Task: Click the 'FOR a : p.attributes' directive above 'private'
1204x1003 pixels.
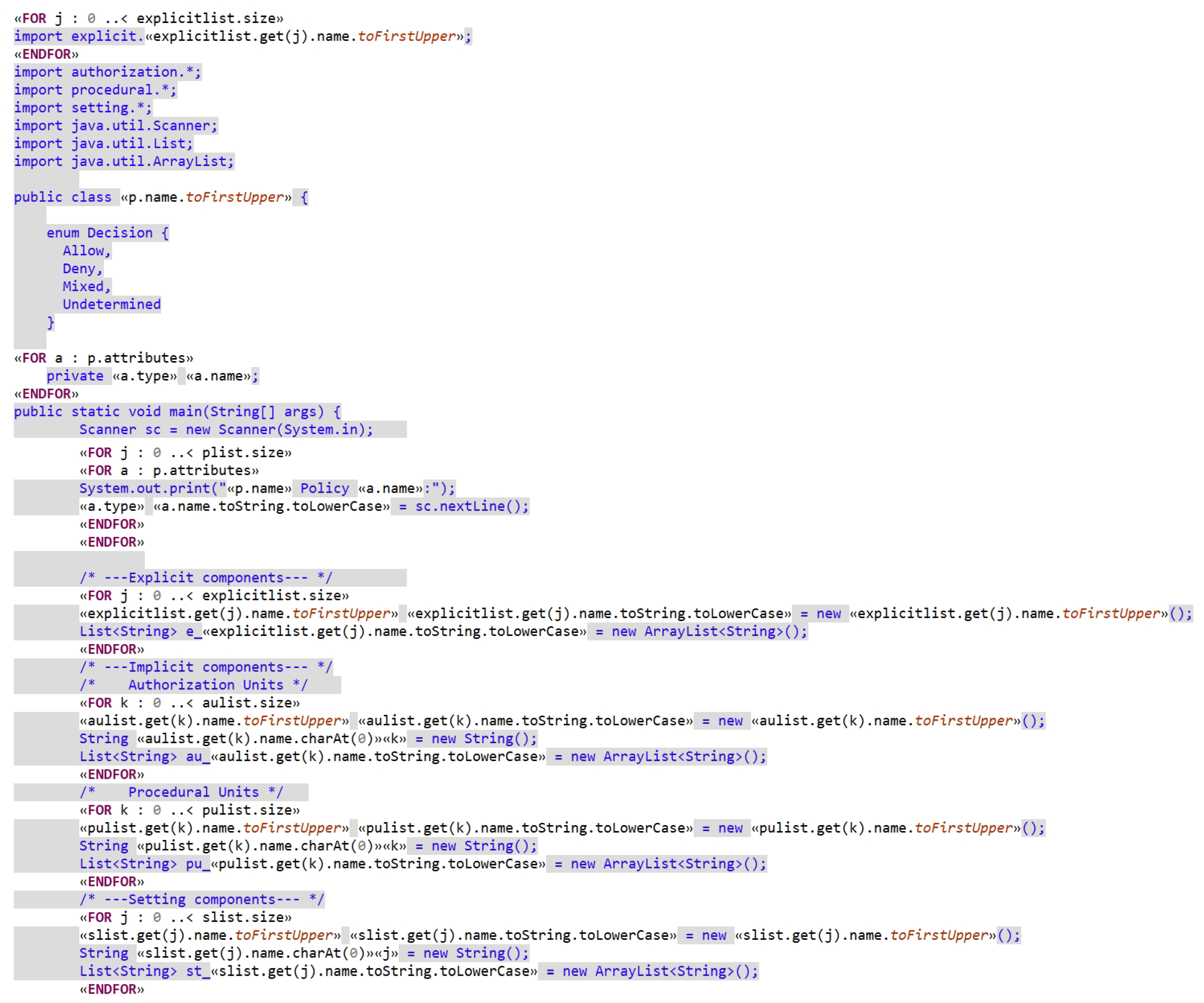Action: pos(104,358)
